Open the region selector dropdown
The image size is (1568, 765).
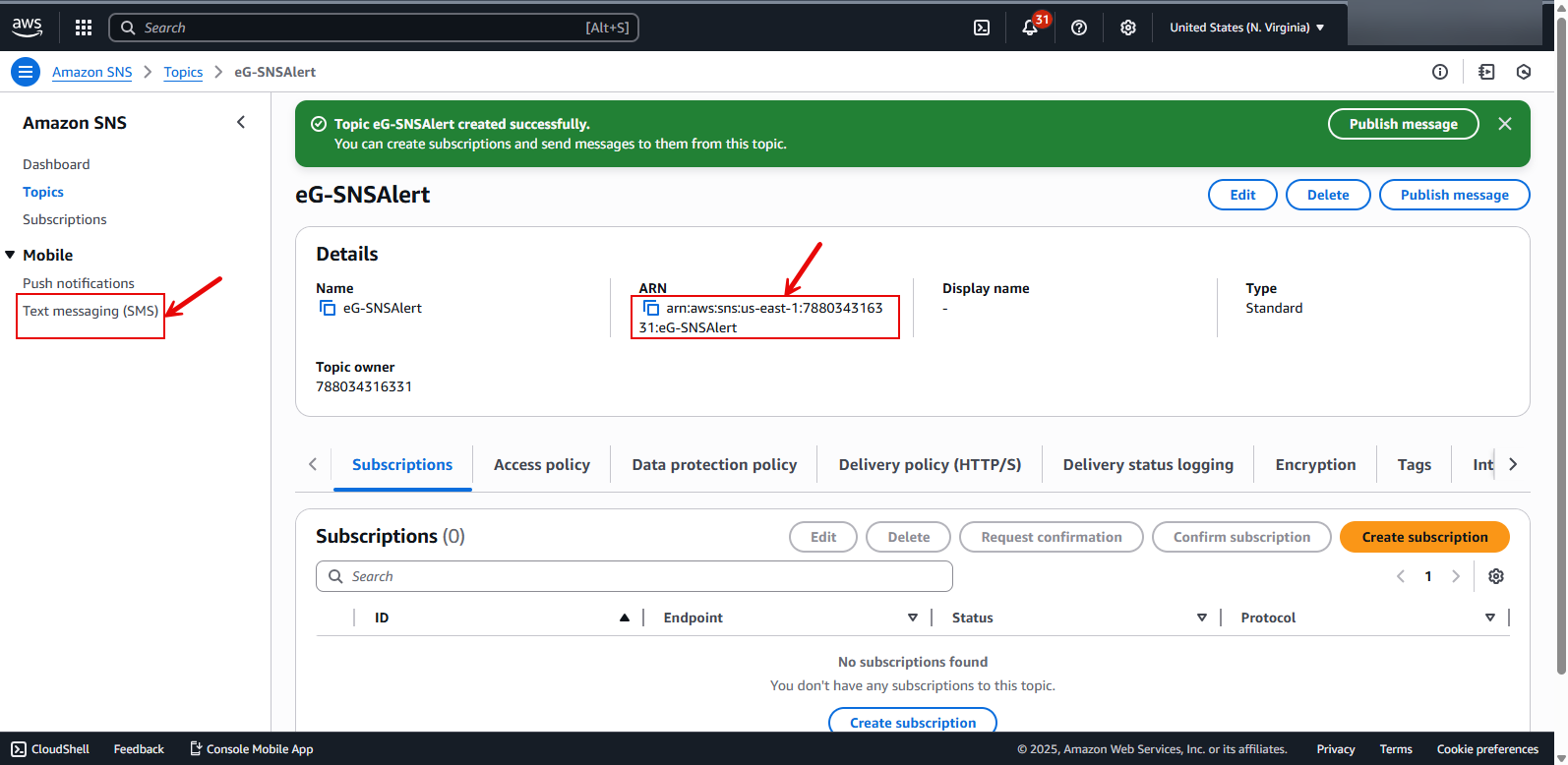click(x=1246, y=28)
